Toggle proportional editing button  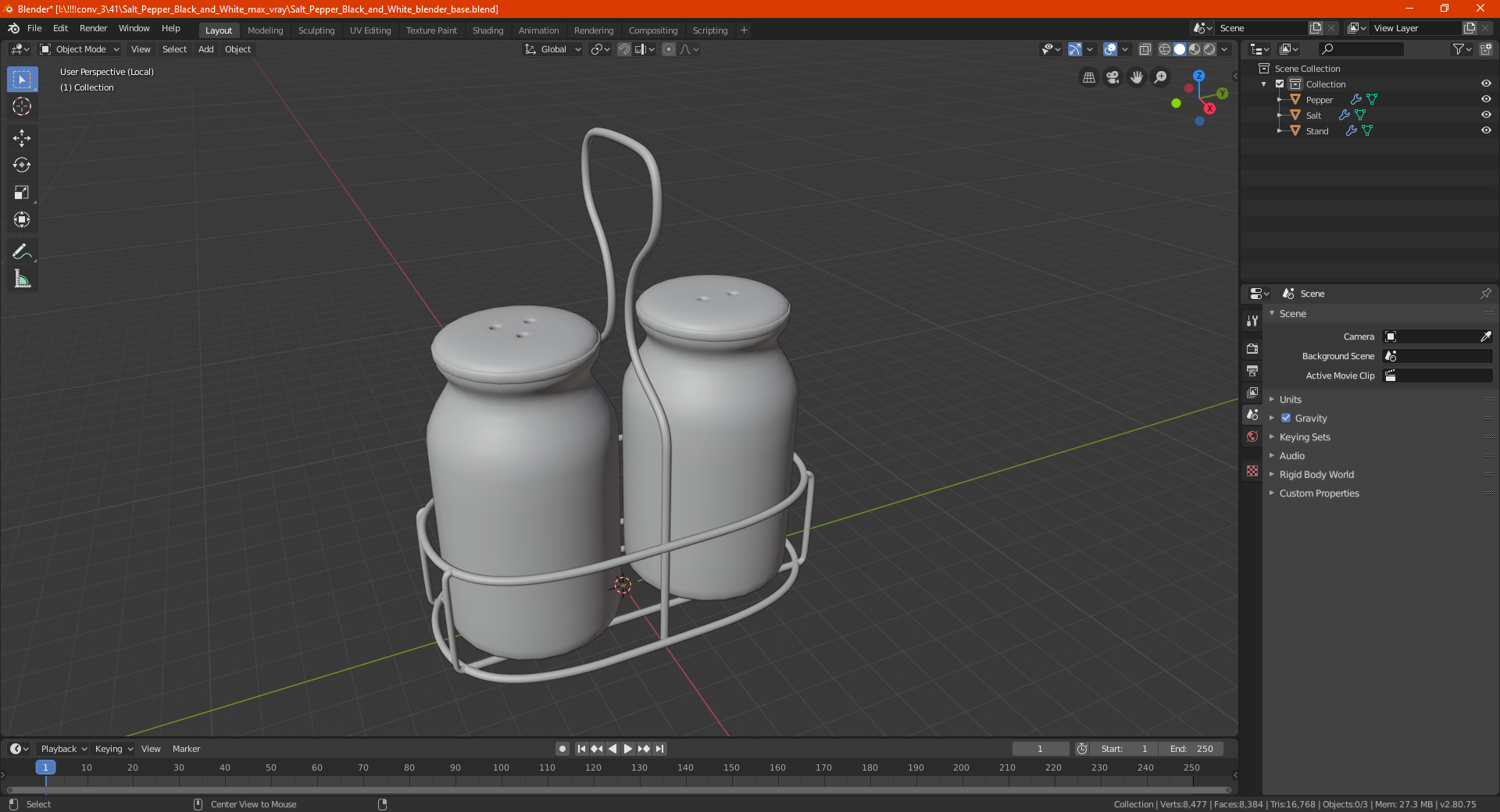coord(669,49)
